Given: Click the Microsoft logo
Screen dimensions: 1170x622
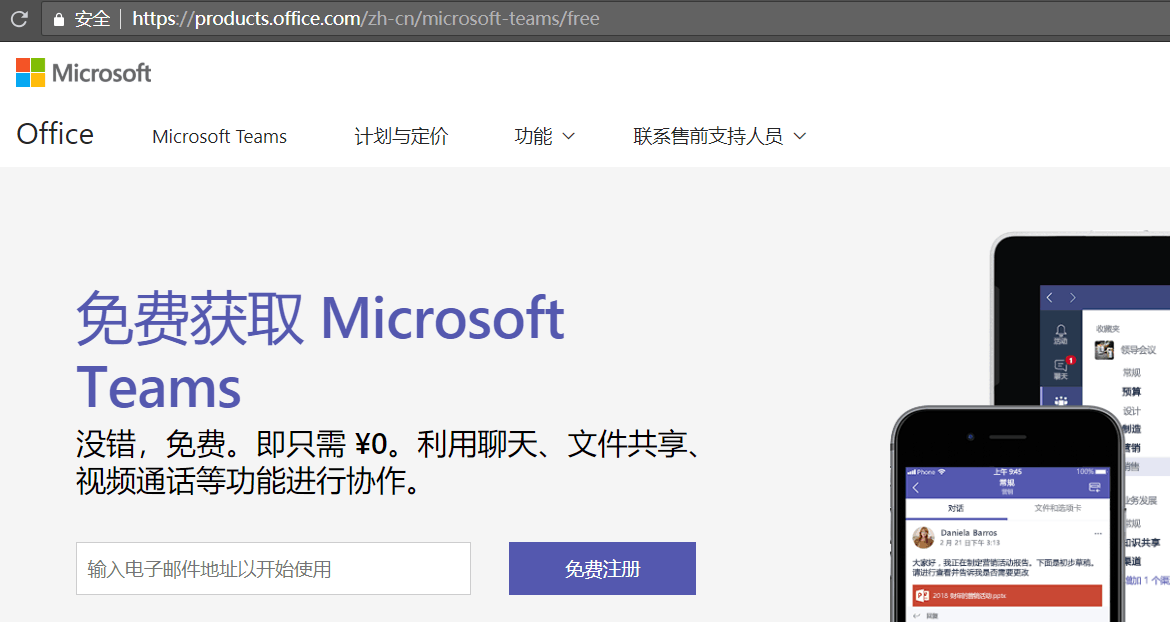Looking at the screenshot, I should (x=84, y=73).
